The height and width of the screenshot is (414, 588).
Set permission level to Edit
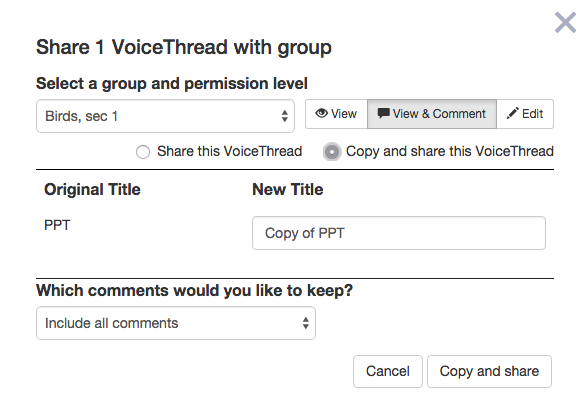coord(525,114)
